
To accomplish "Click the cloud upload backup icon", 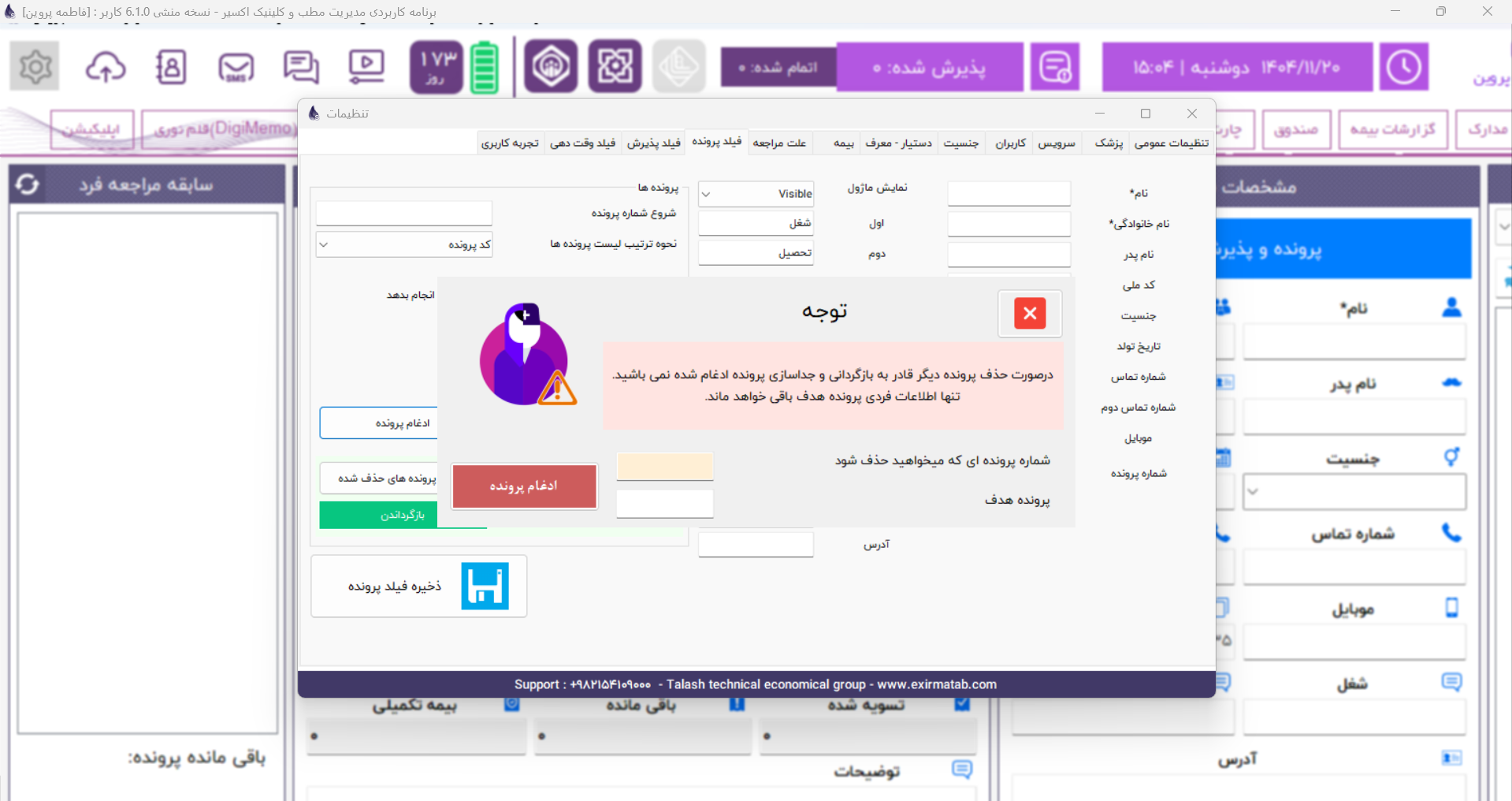I will point(106,67).
